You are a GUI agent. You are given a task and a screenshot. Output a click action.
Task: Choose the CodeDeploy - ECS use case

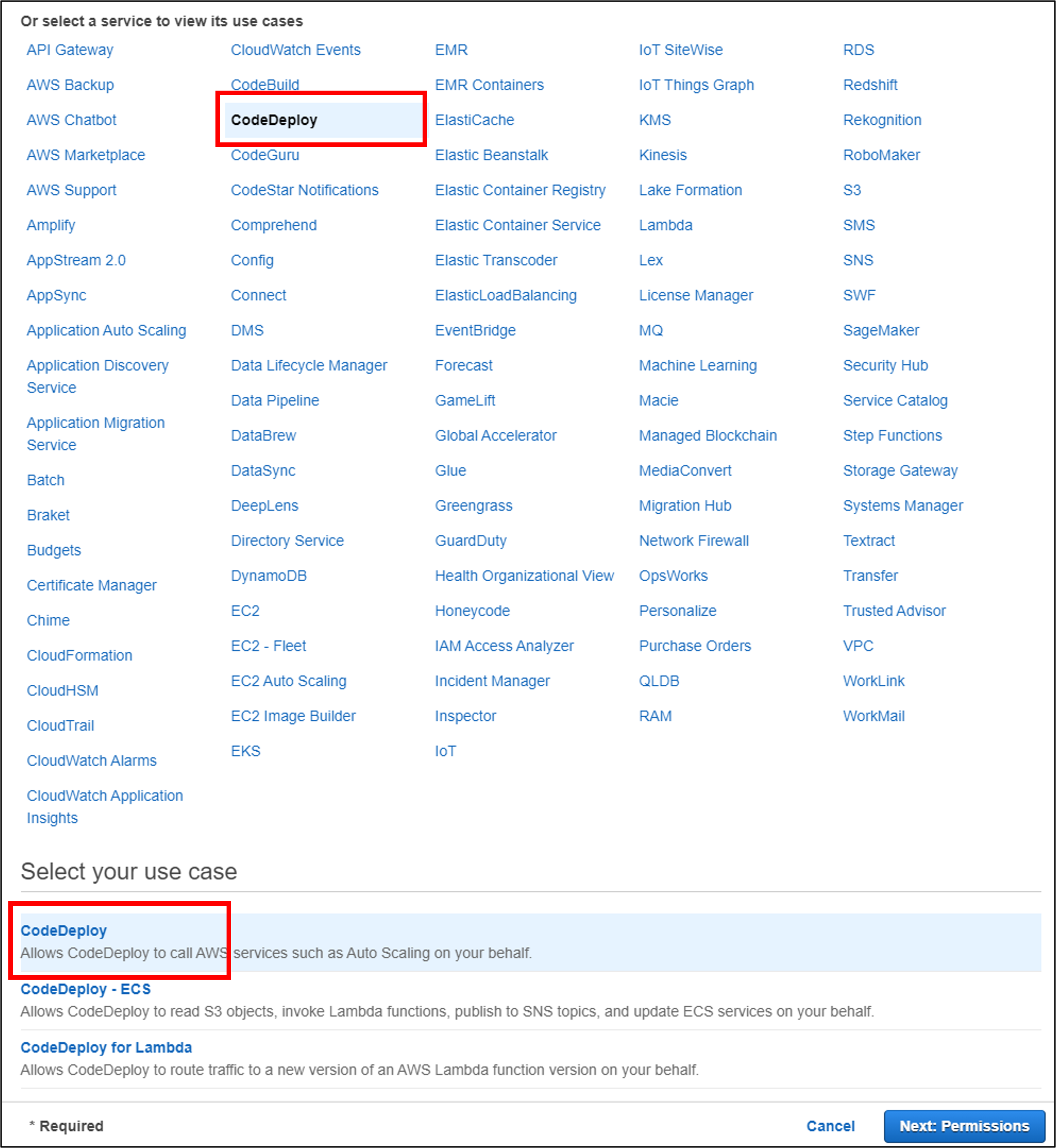coord(86,989)
